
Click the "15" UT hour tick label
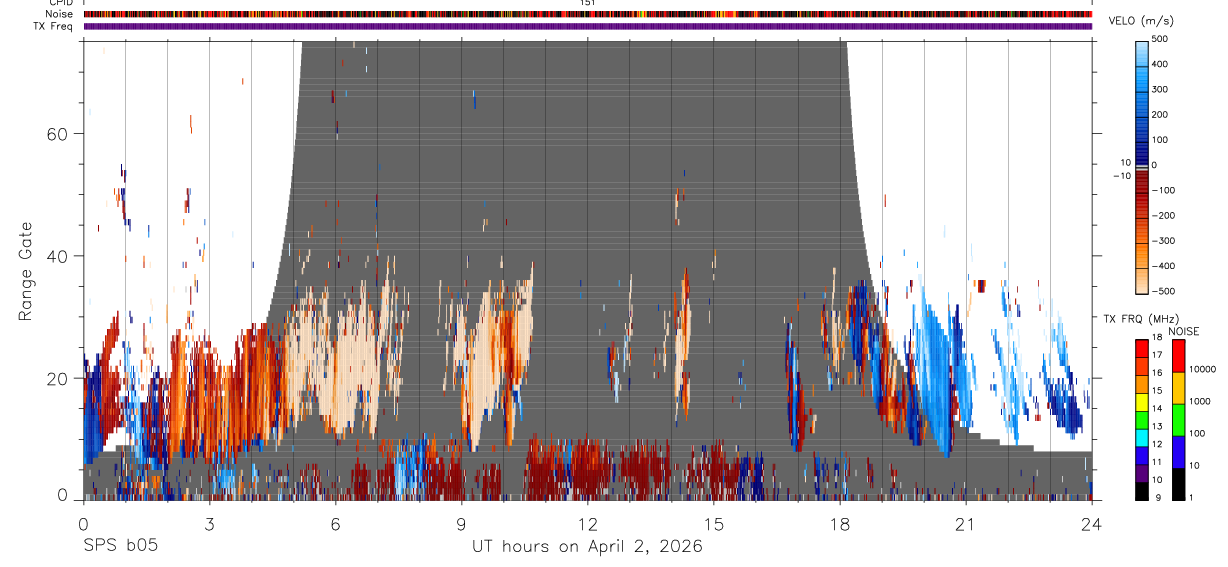click(x=713, y=524)
